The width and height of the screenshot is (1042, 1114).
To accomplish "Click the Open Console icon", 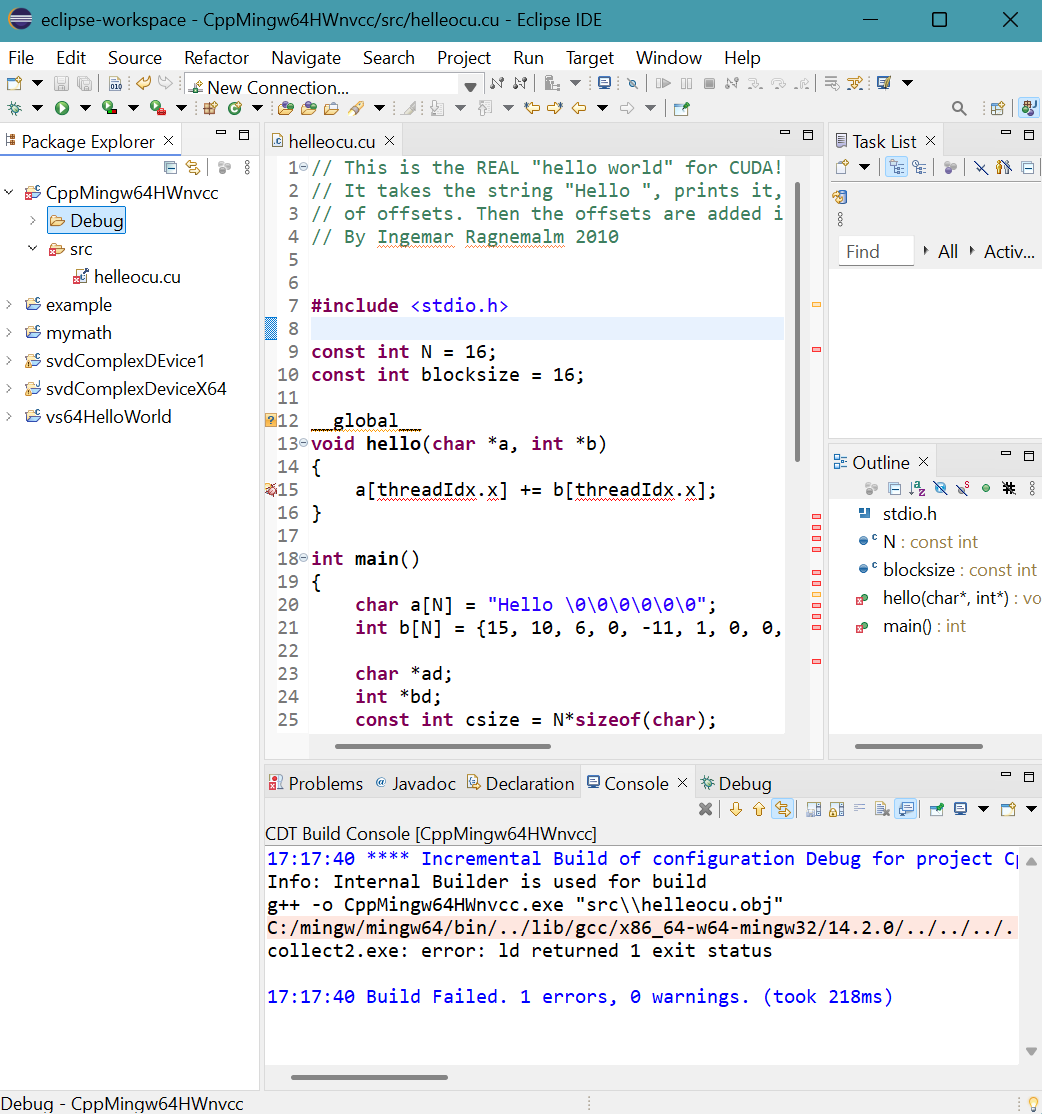I will click(x=1008, y=809).
